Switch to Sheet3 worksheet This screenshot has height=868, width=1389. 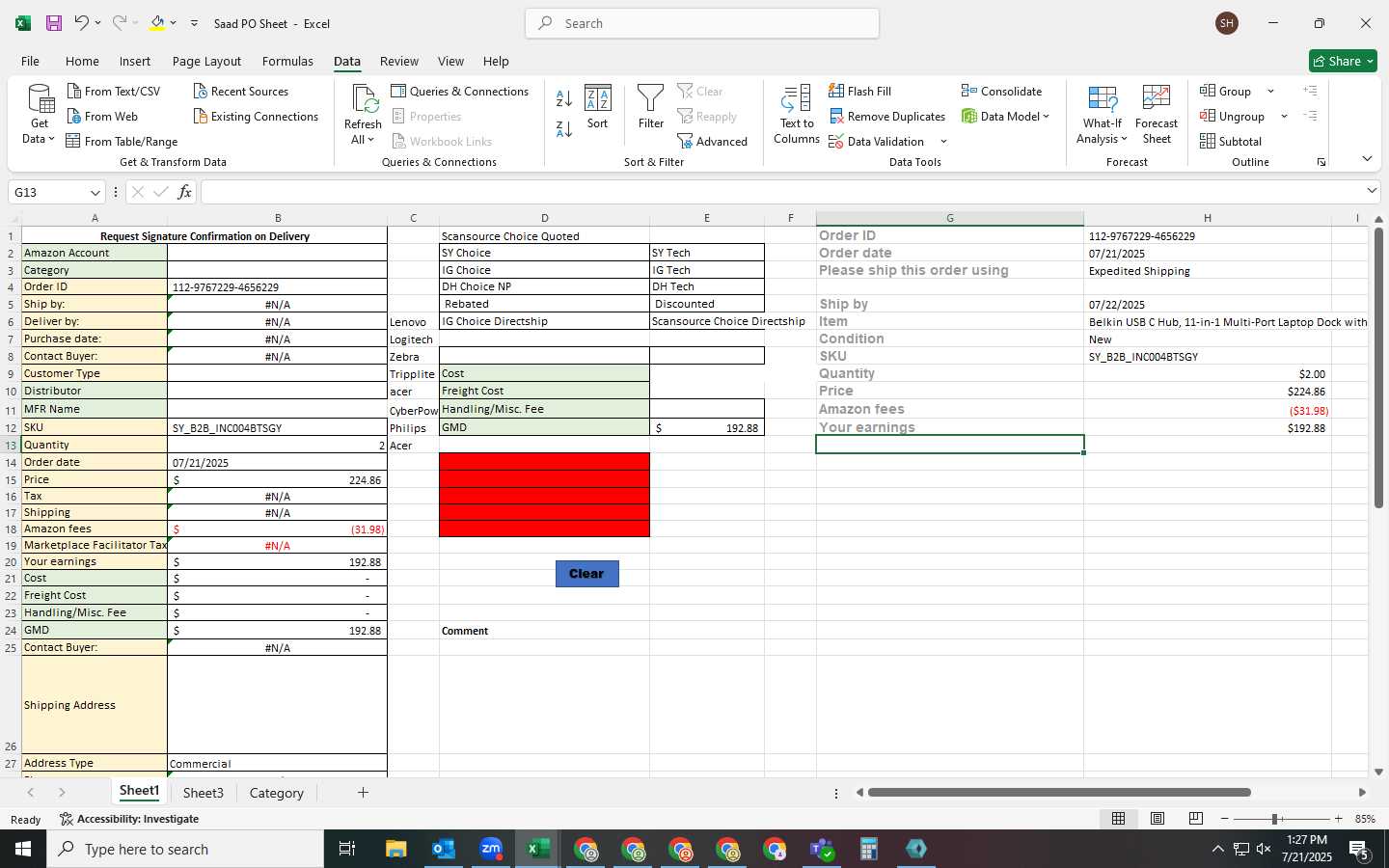(x=203, y=793)
